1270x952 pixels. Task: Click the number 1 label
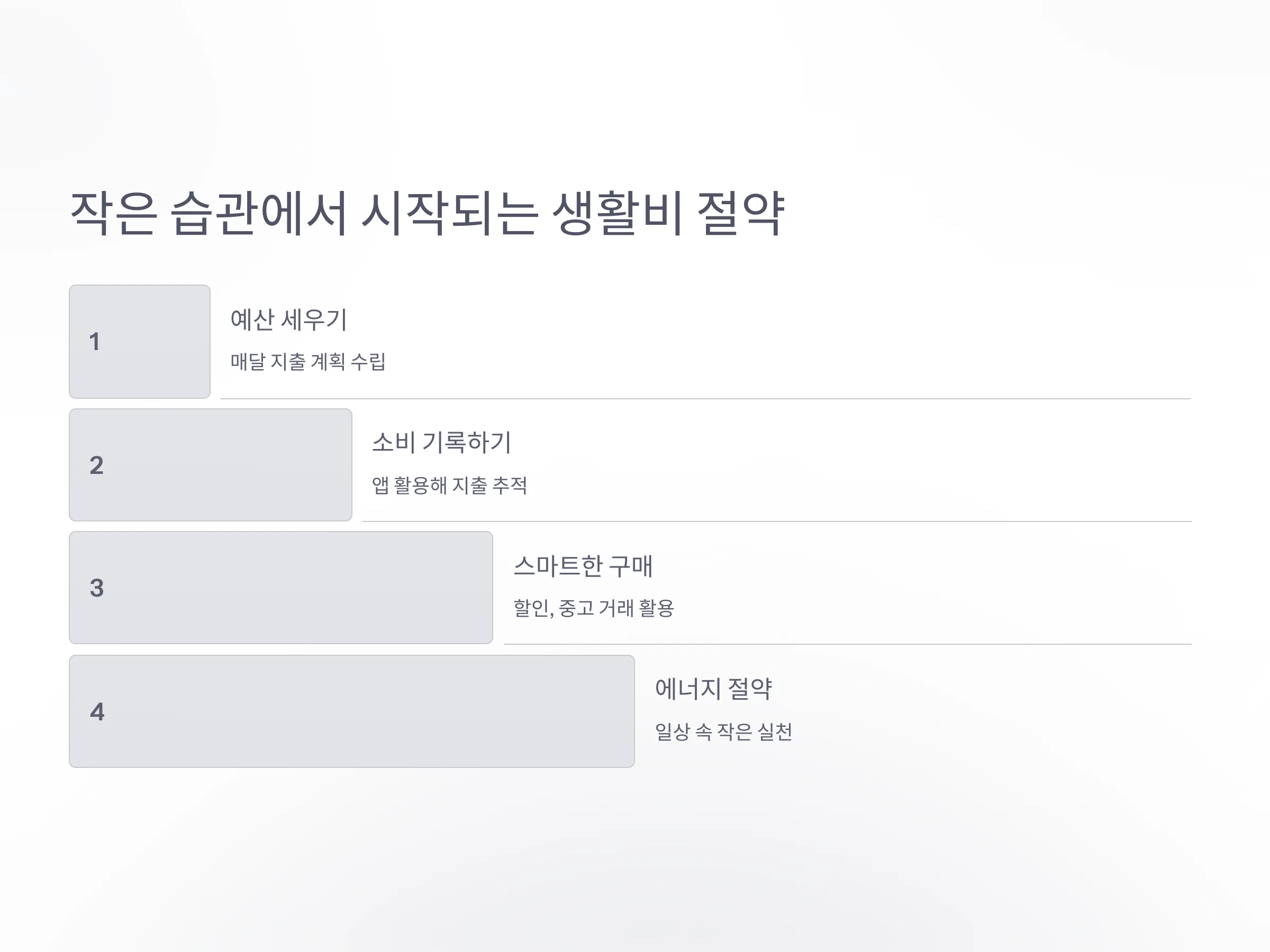95,342
